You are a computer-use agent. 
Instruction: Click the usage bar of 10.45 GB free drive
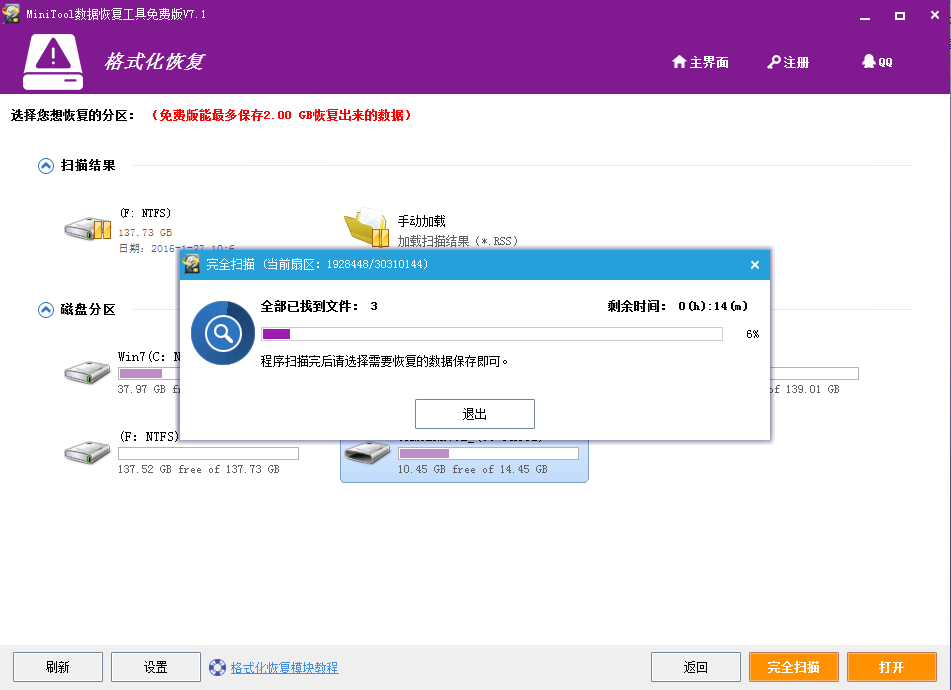coord(488,454)
